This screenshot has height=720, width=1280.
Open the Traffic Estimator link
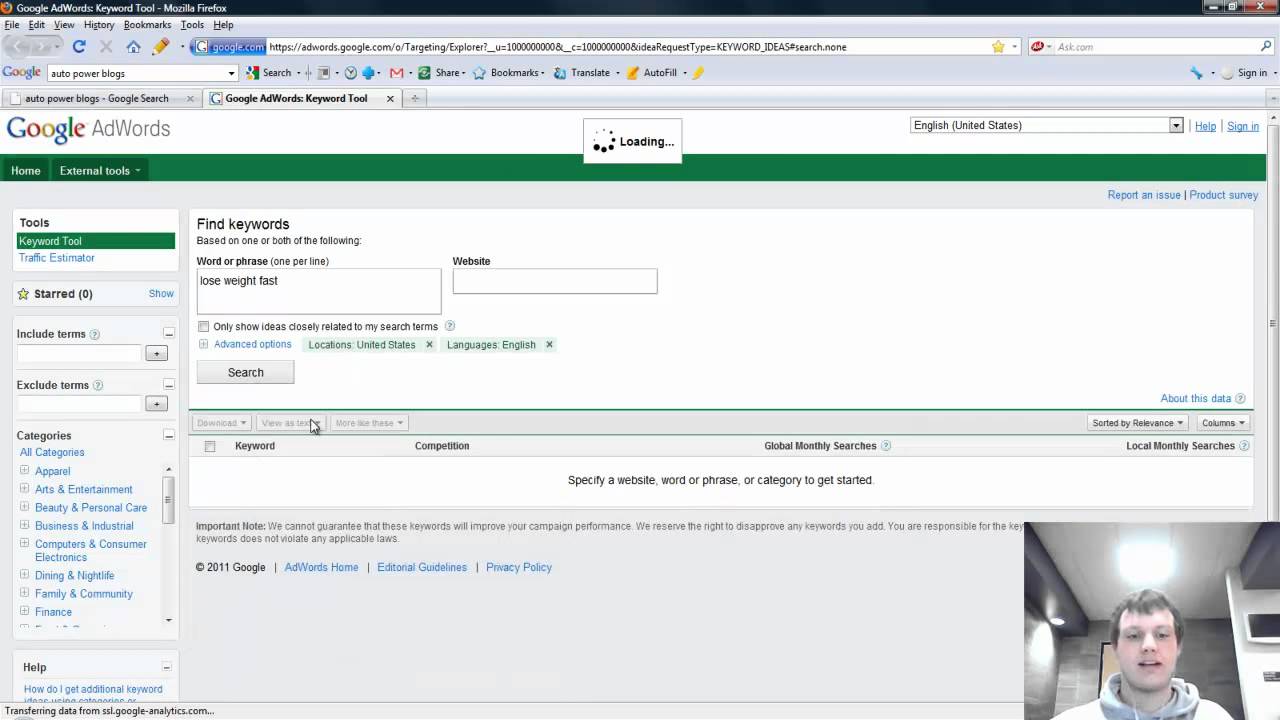[57, 258]
